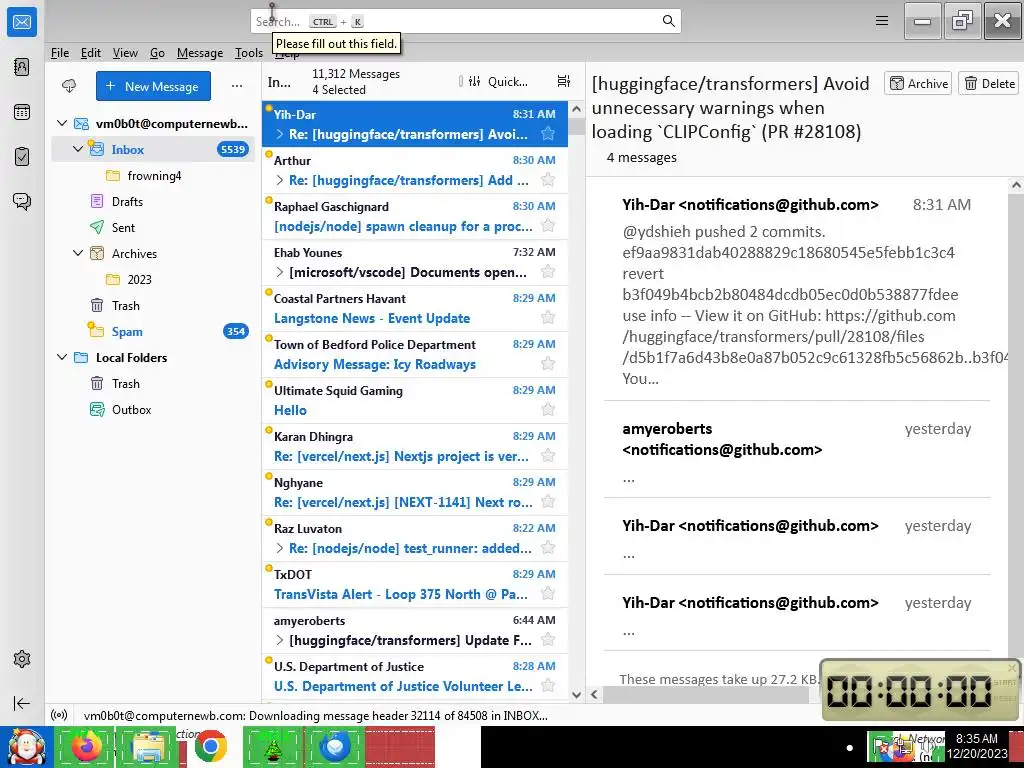Expand the Arthur message thread
The image size is (1024, 768).
pos(280,180)
